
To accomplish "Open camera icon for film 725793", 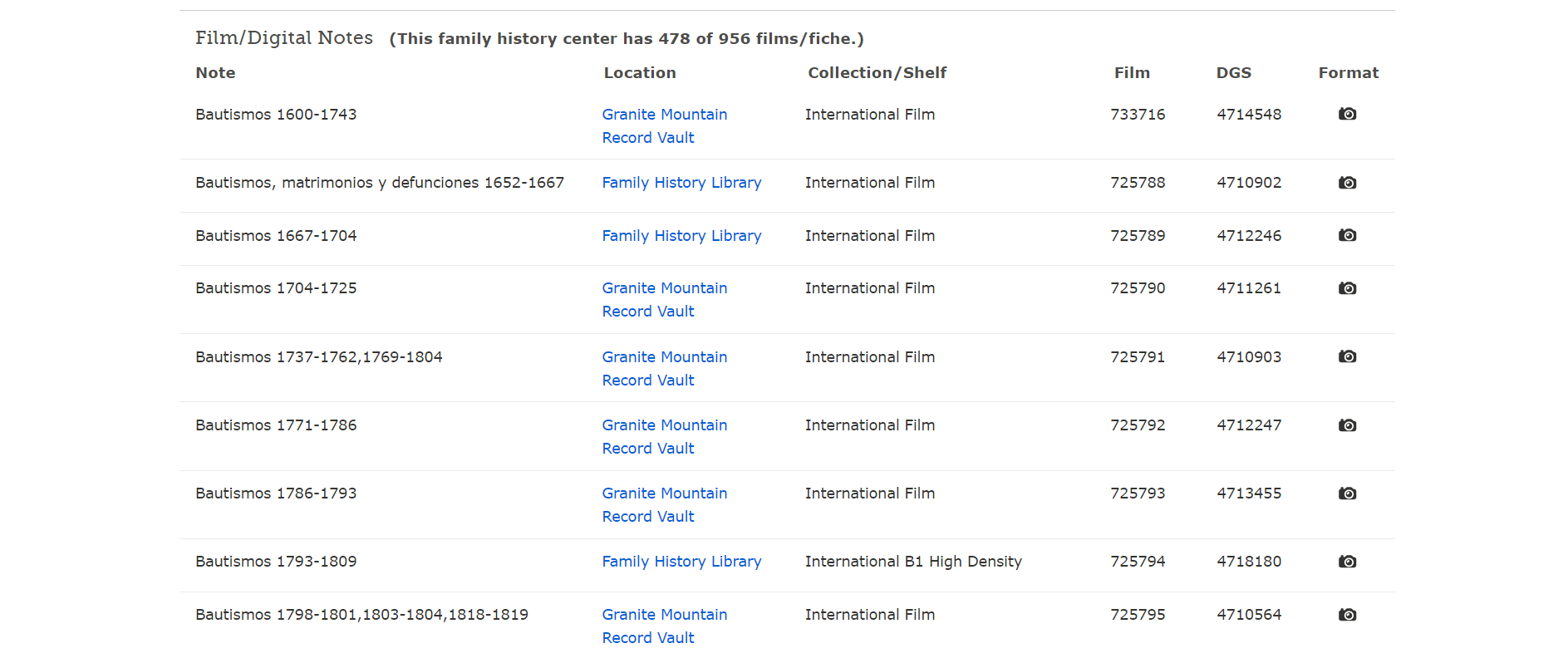I will tap(1347, 493).
